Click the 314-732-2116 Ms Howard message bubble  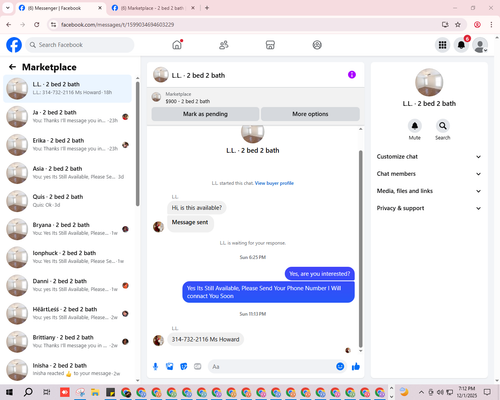pyautogui.click(x=205, y=339)
